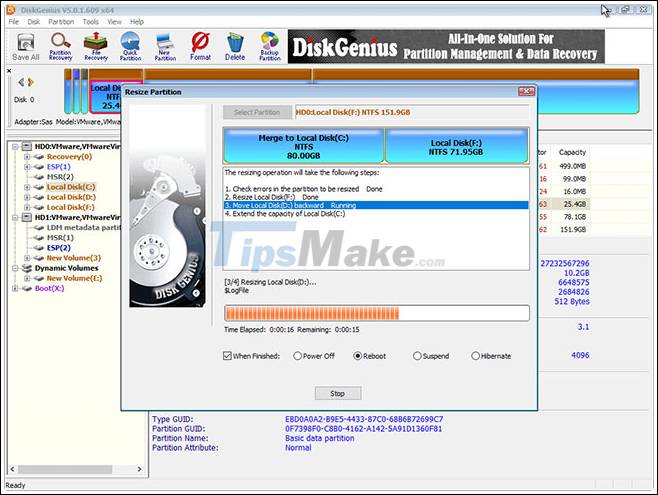
Task: Click the Merge to Local Disk(C:) block
Action: 303,146
